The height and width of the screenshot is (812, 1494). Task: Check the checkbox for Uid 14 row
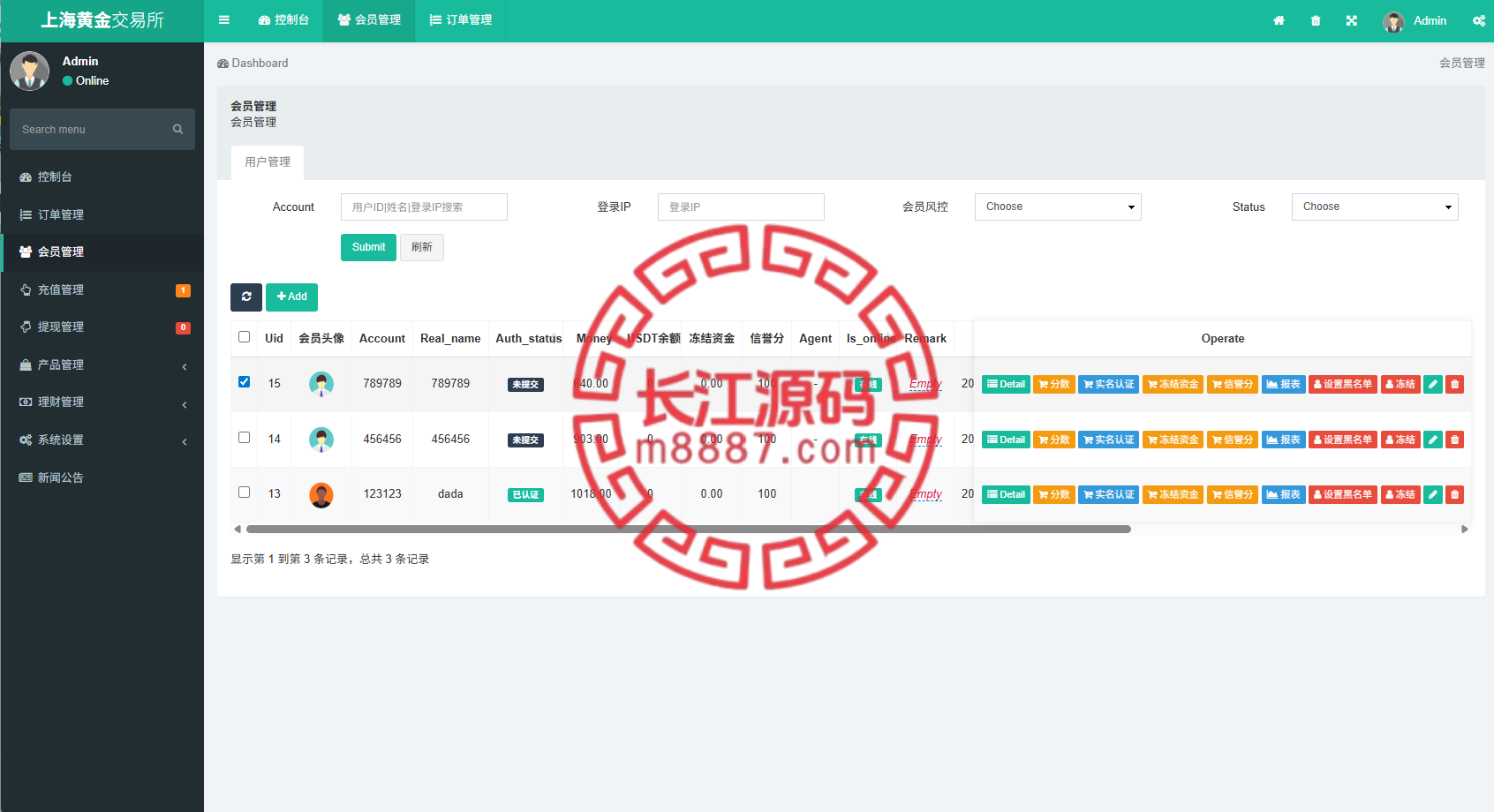coord(245,438)
